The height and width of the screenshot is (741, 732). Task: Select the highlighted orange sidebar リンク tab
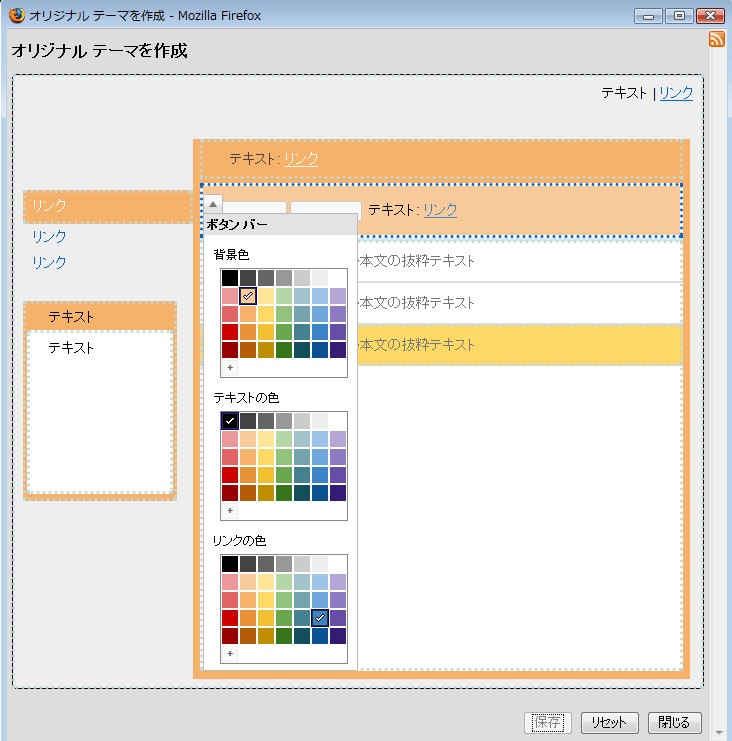[x=108, y=207]
